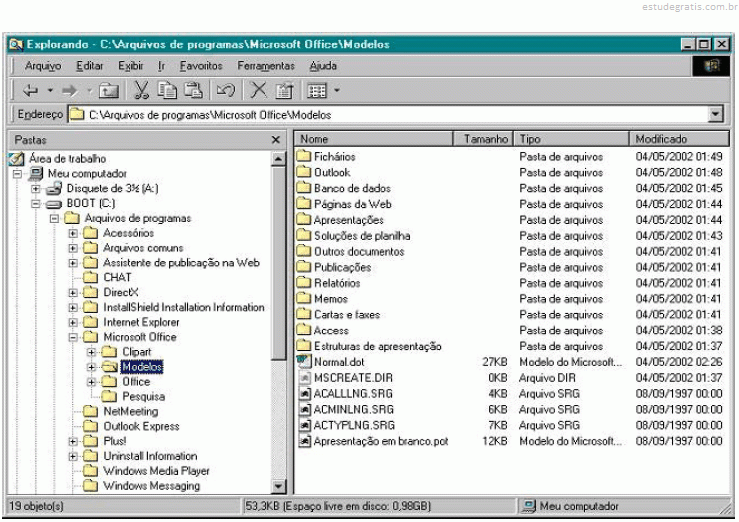Select Internet Explorer folder in tree

[x=141, y=322]
